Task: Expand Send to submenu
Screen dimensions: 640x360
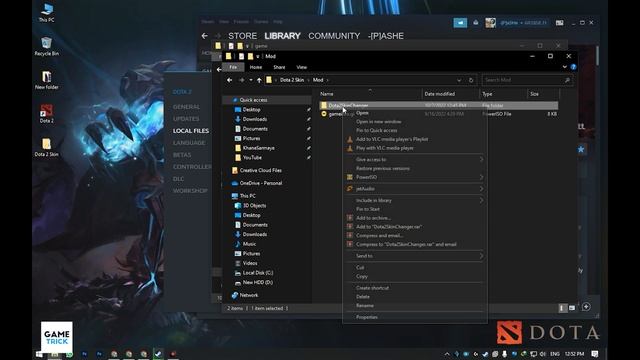Action: 415,256
